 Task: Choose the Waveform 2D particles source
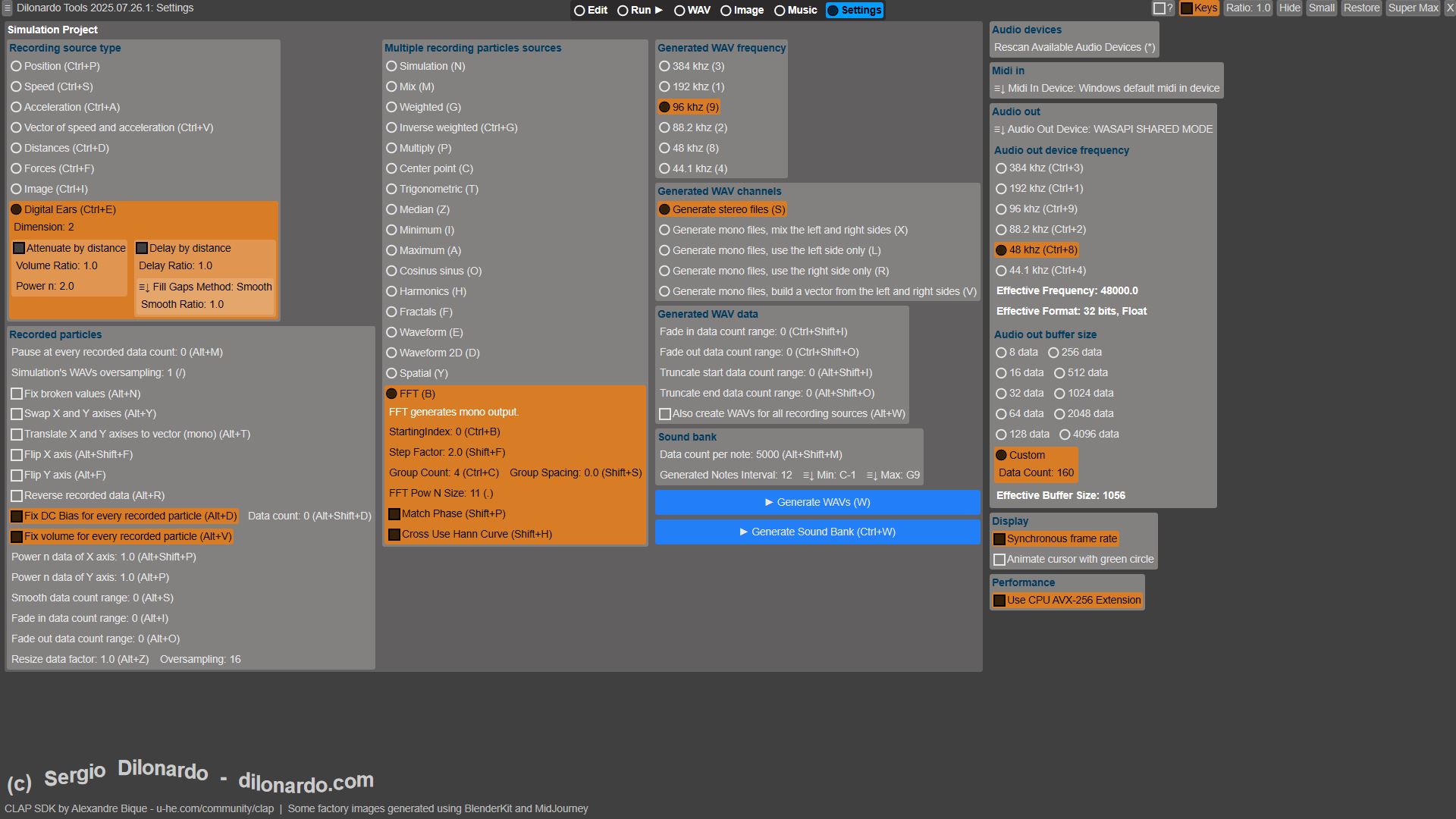point(392,353)
